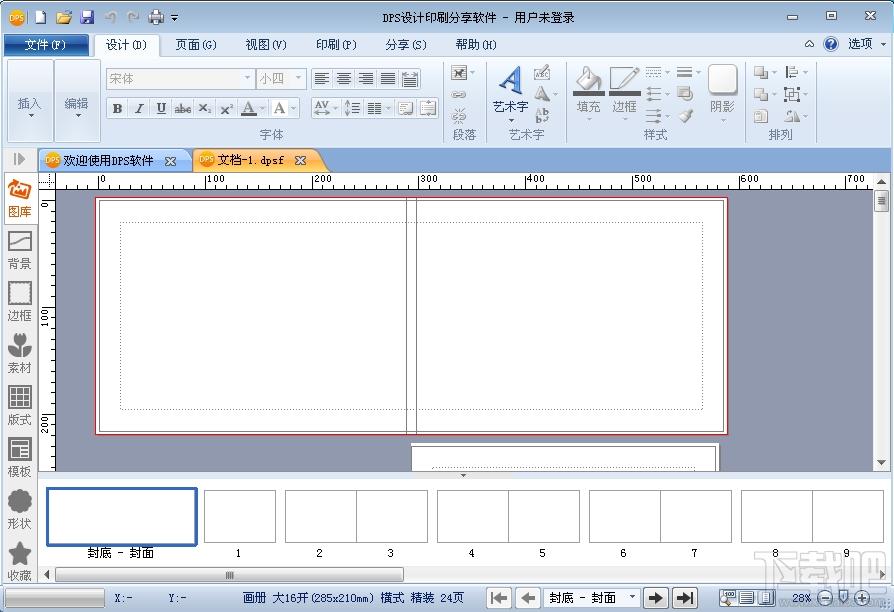This screenshot has height=612, width=894.
Task: Close the 文档-1.dpsf tab
Action: 300,161
